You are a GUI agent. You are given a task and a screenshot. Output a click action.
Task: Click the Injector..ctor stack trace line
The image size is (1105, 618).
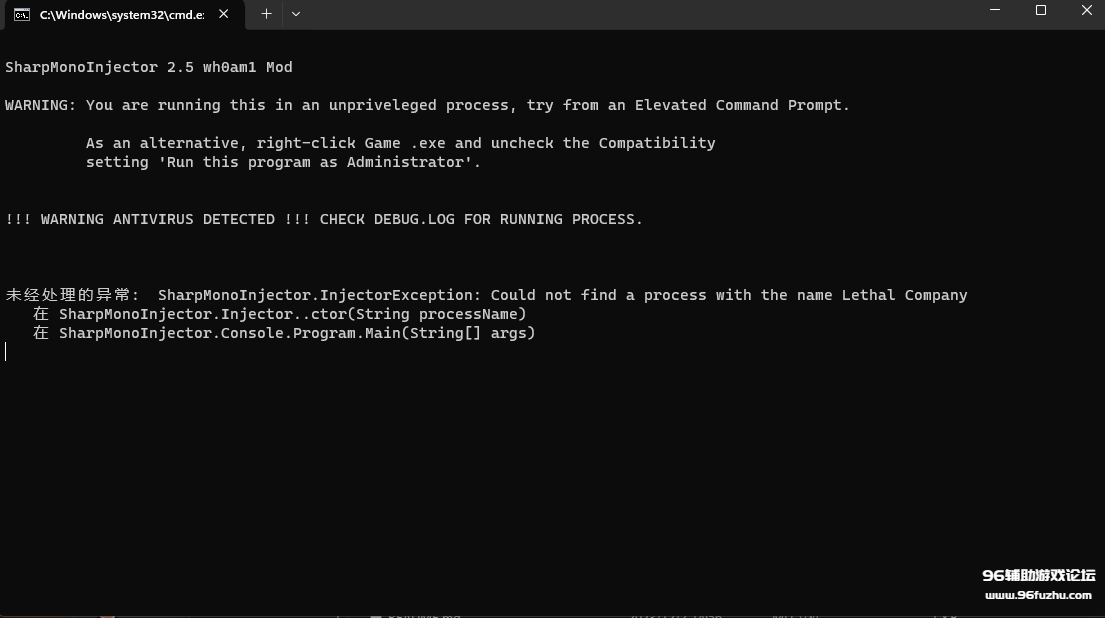click(280, 314)
